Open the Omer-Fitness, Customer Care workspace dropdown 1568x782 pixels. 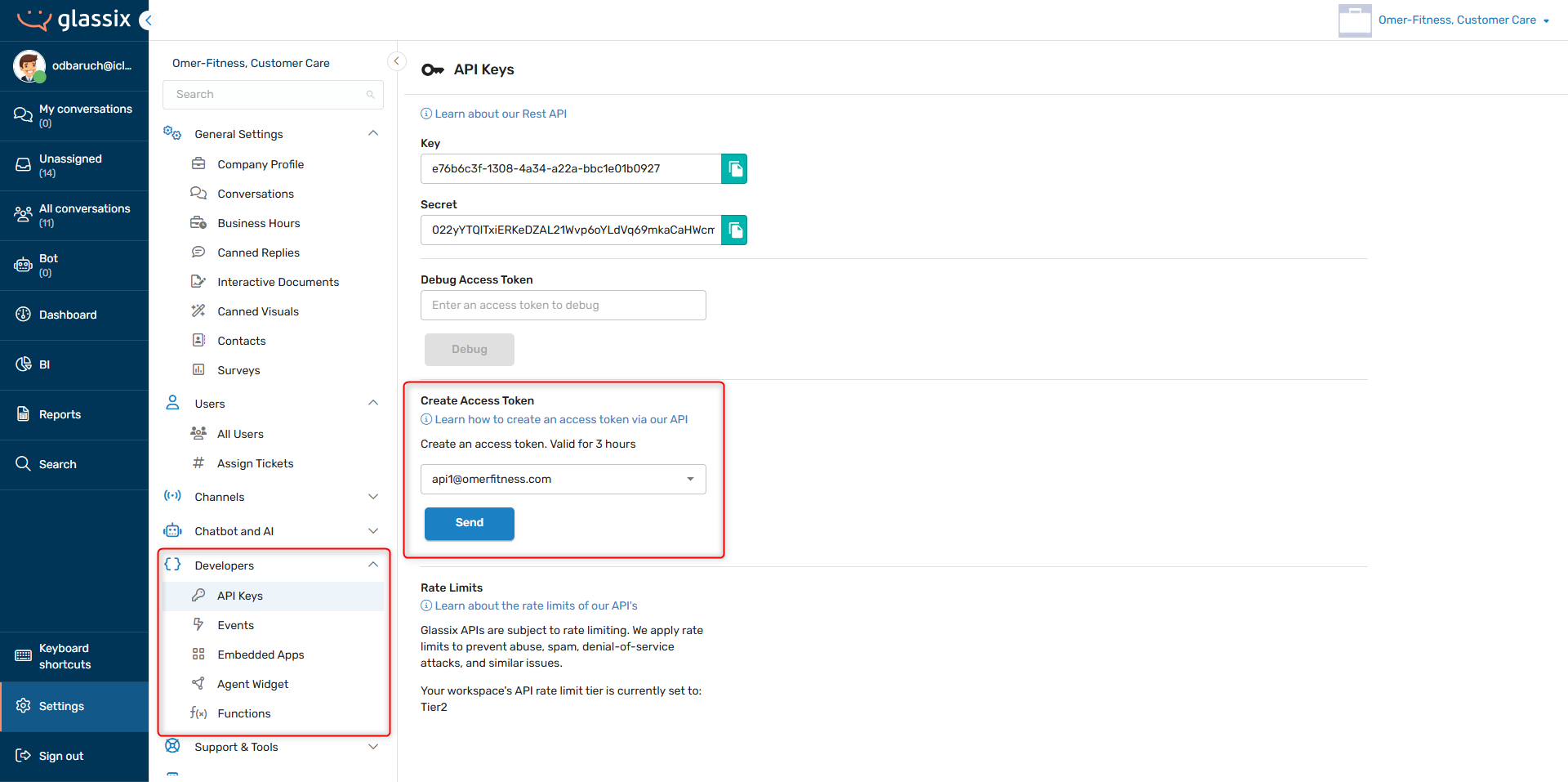click(x=1463, y=20)
